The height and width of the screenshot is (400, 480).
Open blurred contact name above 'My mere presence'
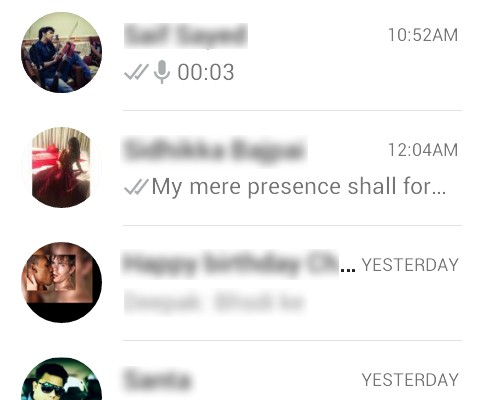coord(215,151)
